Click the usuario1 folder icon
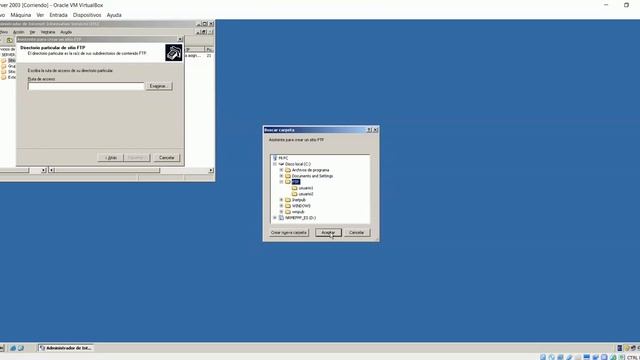This screenshot has width=640, height=360. coord(295,188)
